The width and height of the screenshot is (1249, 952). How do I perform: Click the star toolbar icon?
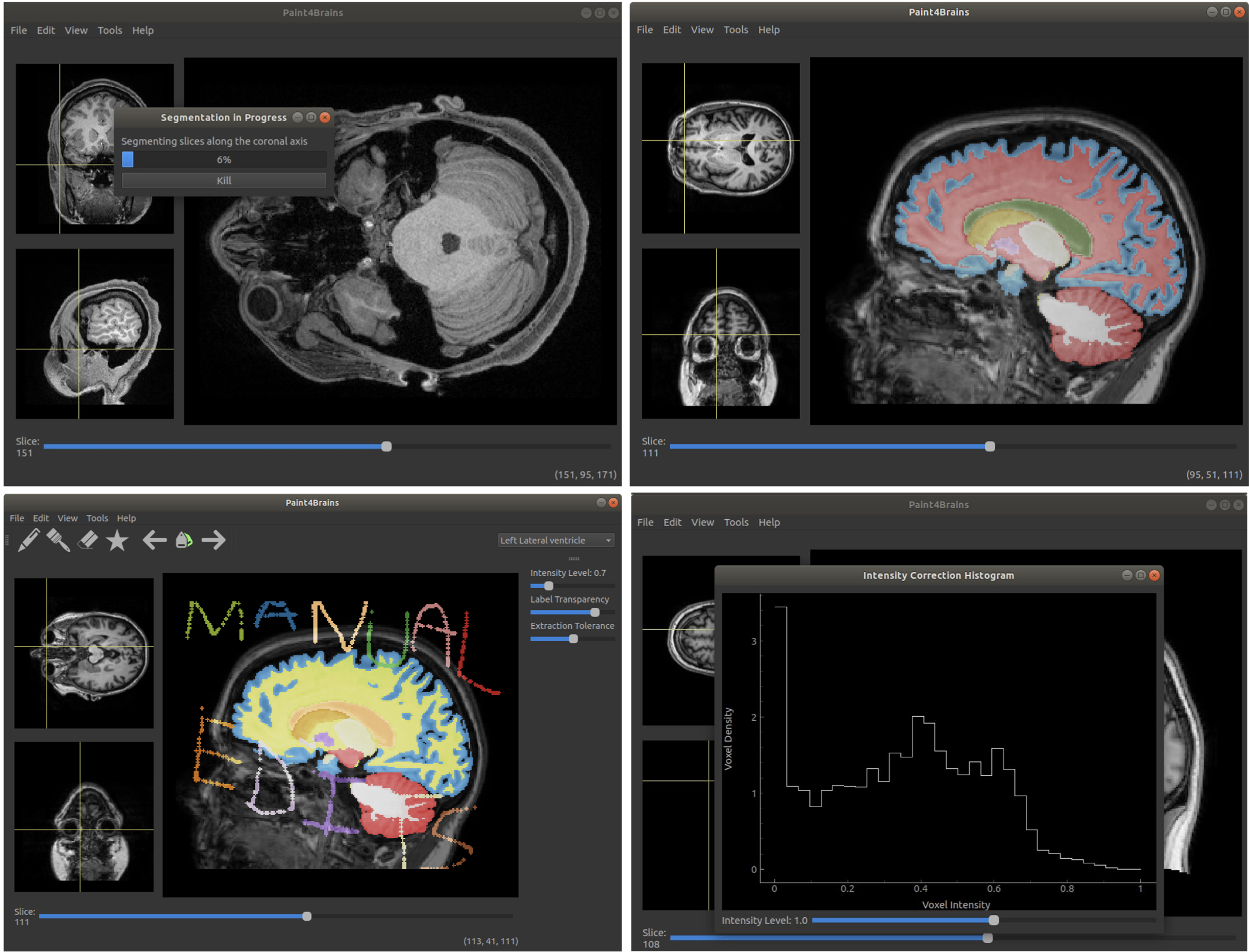pos(117,540)
